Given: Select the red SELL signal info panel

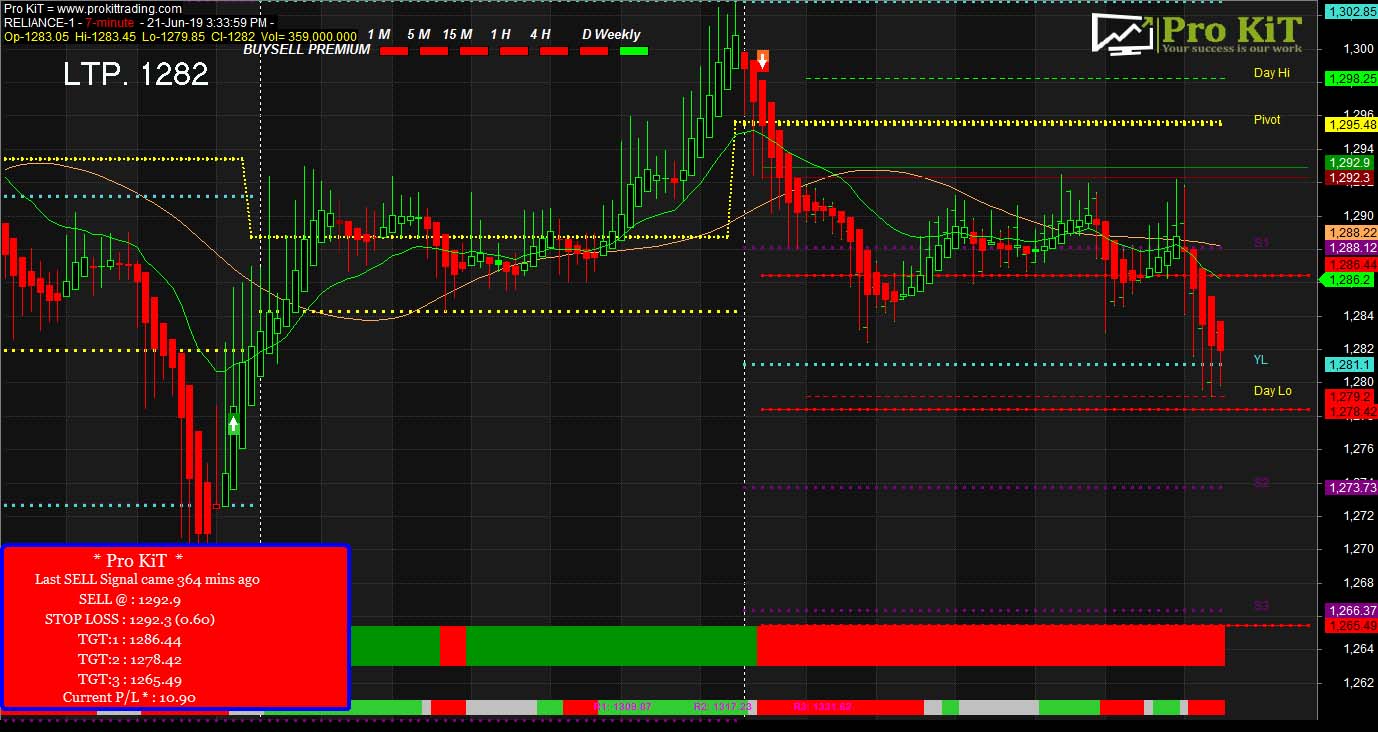Looking at the screenshot, I should tap(176, 626).
